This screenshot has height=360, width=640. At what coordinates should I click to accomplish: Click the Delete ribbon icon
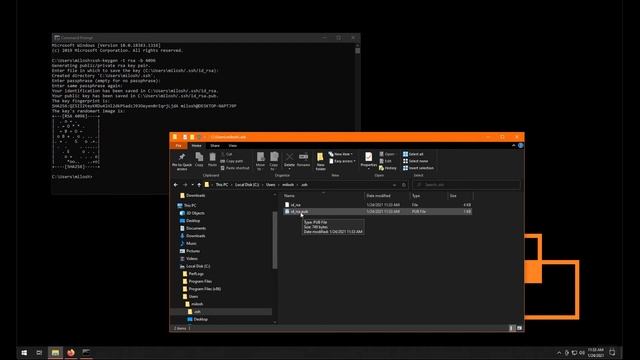click(289, 160)
